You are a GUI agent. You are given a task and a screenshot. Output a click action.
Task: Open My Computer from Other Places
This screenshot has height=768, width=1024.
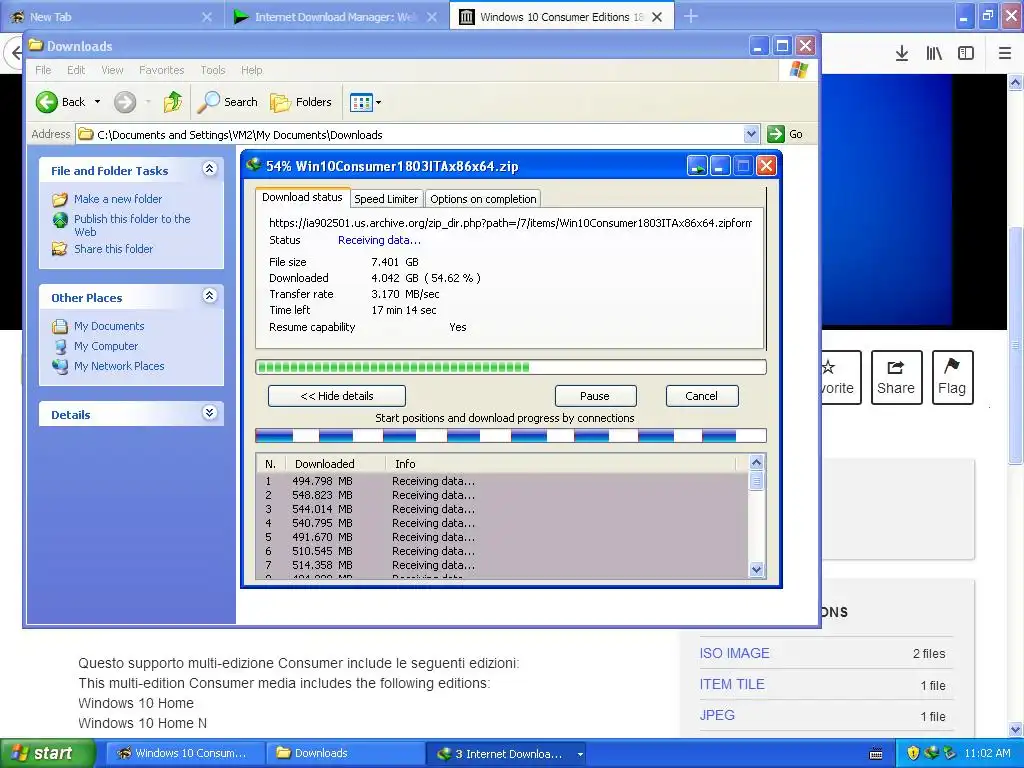(106, 346)
